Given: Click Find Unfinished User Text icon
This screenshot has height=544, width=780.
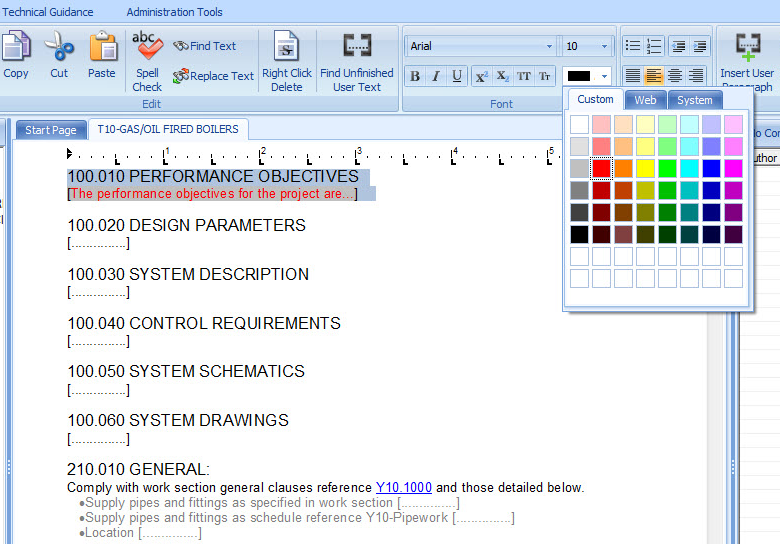Looking at the screenshot, I should pos(357,46).
